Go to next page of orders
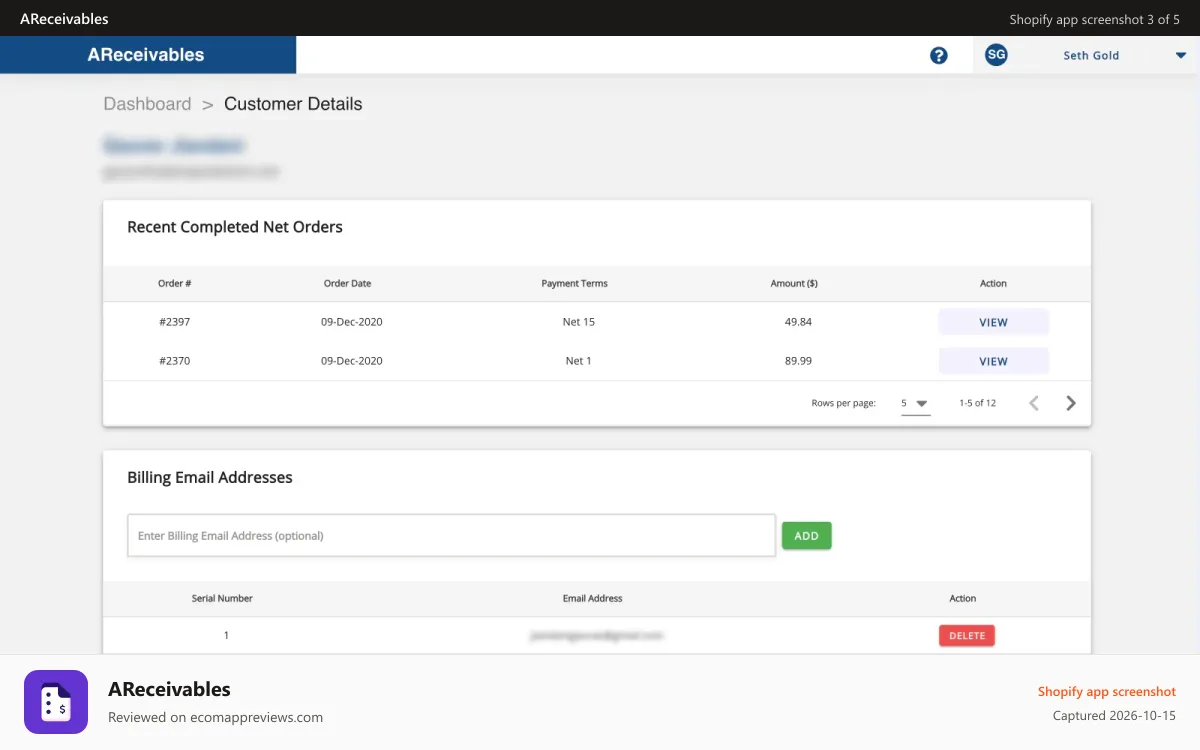1200x750 pixels. point(1071,403)
